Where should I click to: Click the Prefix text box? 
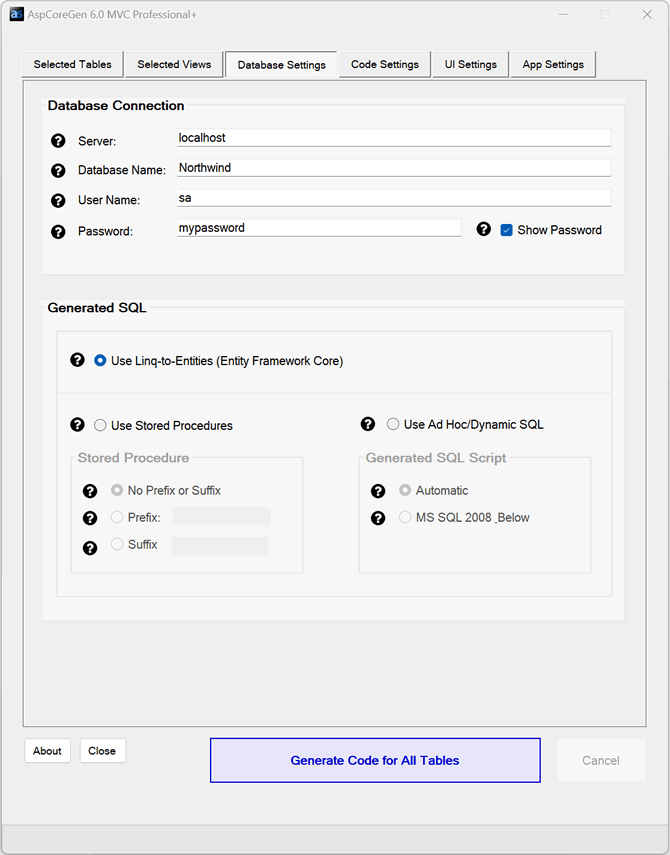(x=221, y=516)
